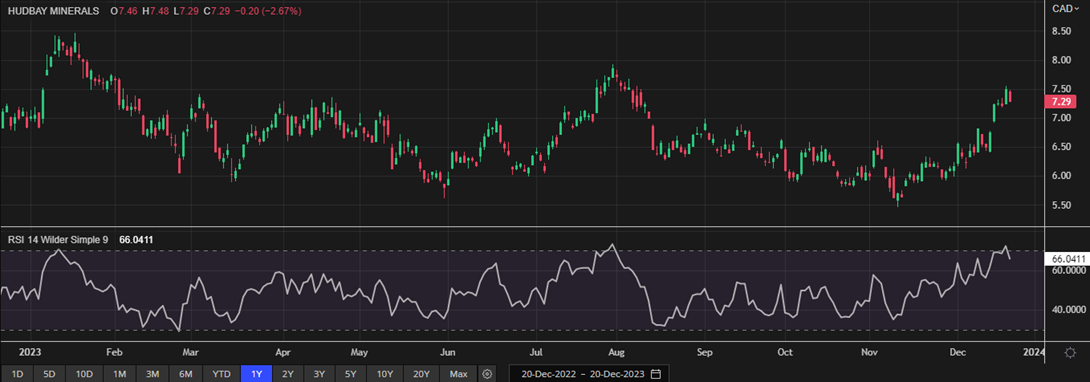Click the 8.50 price axis label
Image resolution: width=1090 pixels, height=382 pixels.
1060,31
